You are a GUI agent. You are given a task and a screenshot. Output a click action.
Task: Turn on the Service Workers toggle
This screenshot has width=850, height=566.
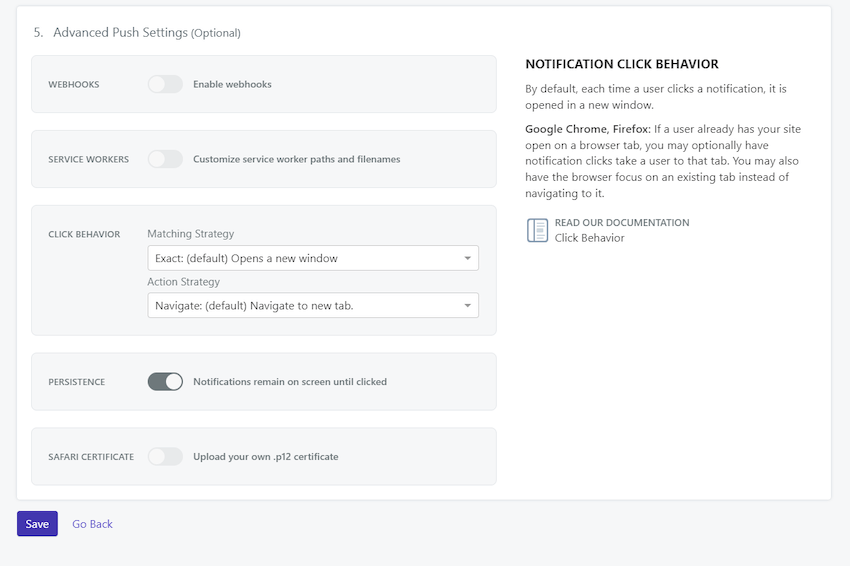(165, 159)
